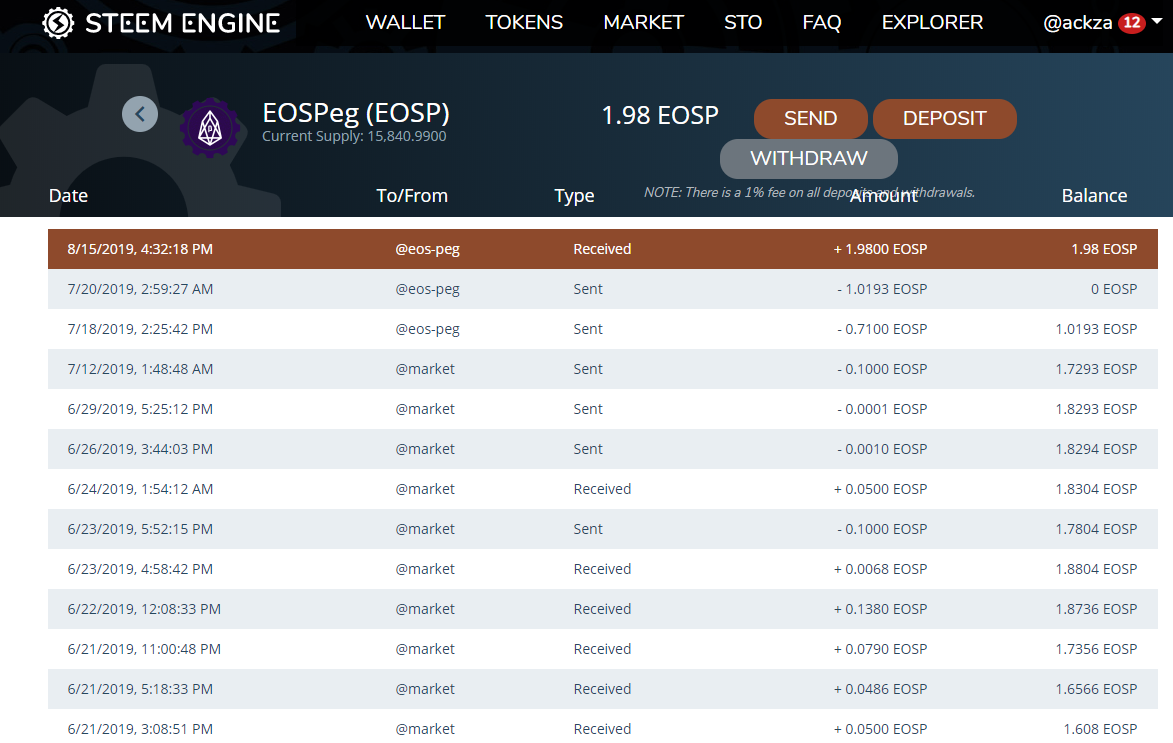Click the @ackza username

click(x=1077, y=23)
